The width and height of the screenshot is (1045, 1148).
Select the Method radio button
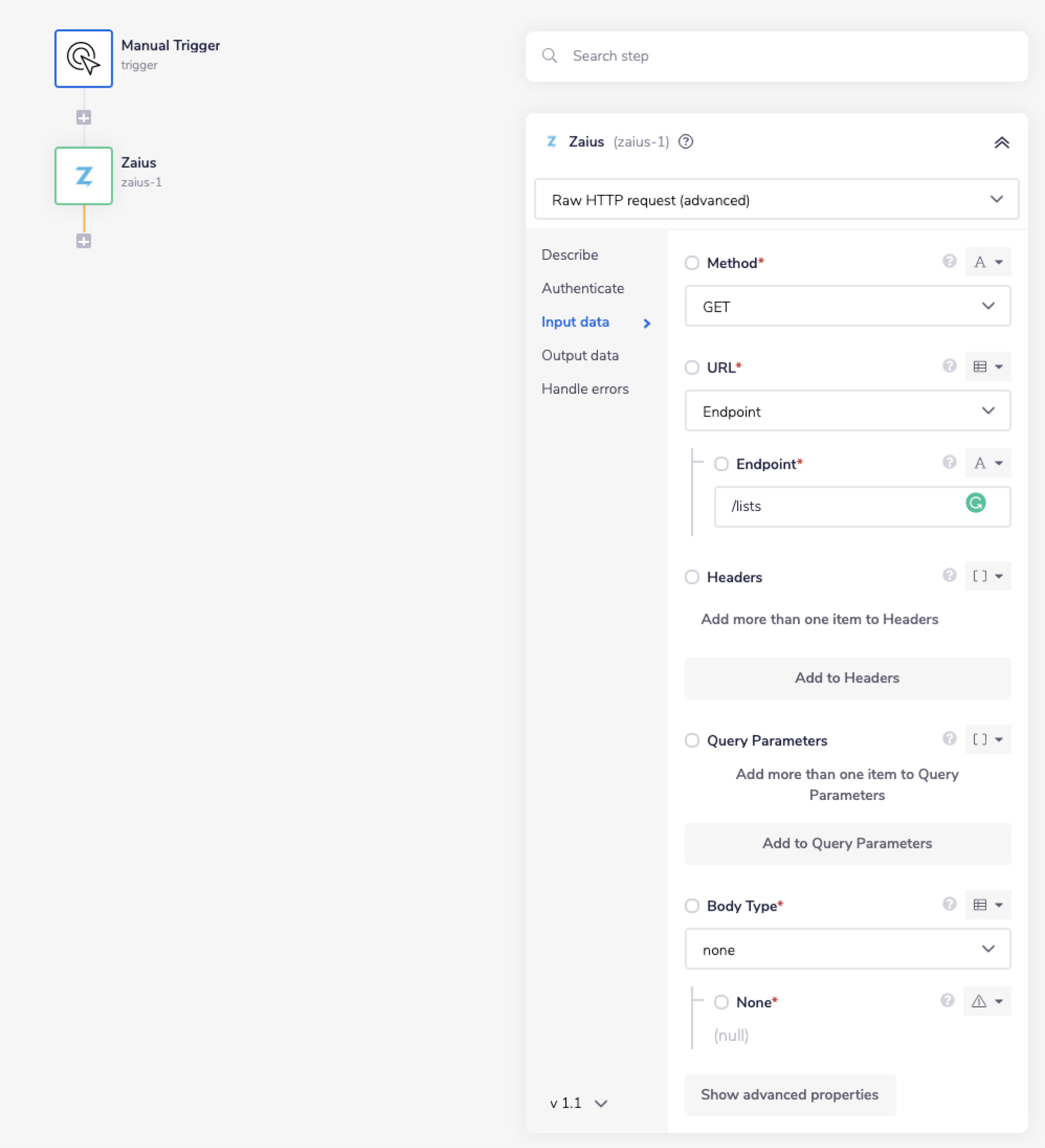(x=692, y=262)
